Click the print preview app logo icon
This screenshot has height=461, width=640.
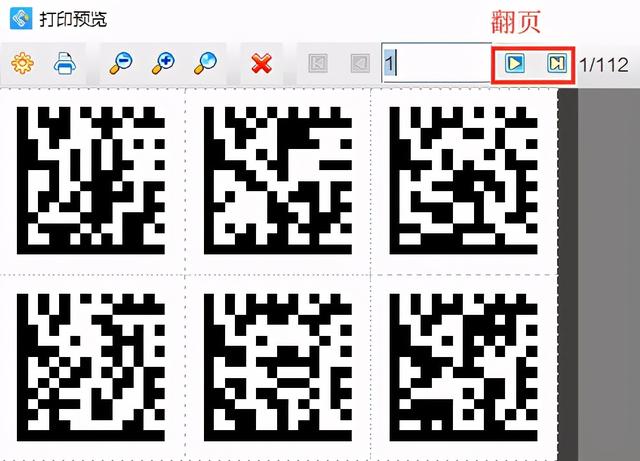[x=21, y=18]
